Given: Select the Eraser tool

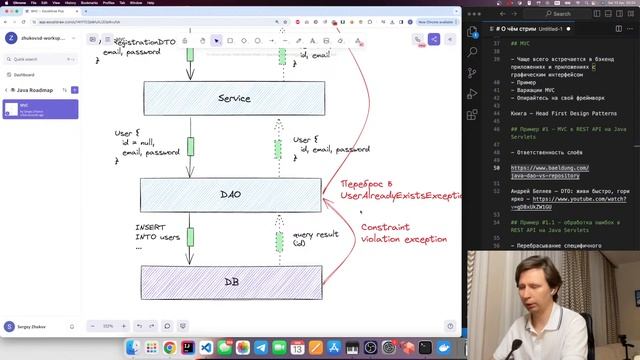Looking at the screenshot, I should tap(340, 41).
